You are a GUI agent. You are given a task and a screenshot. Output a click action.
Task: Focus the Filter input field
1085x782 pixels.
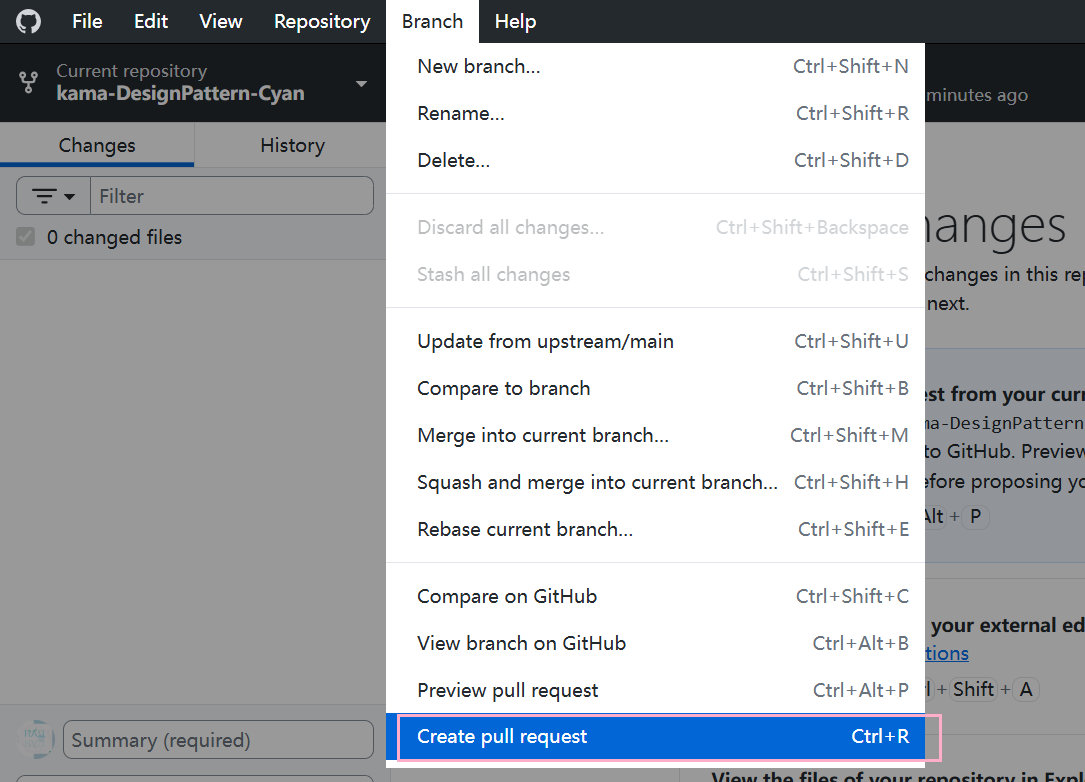[232, 196]
